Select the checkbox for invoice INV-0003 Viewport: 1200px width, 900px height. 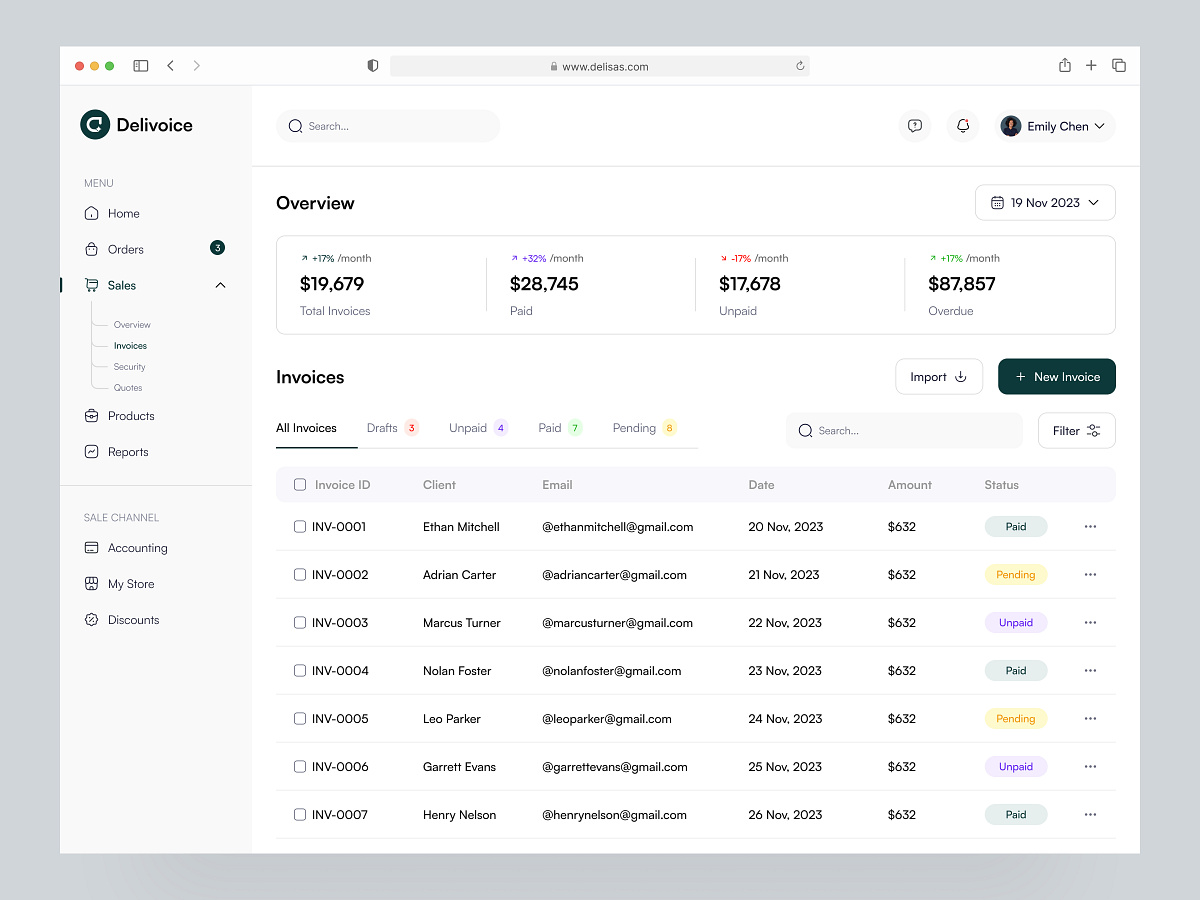[x=300, y=622]
